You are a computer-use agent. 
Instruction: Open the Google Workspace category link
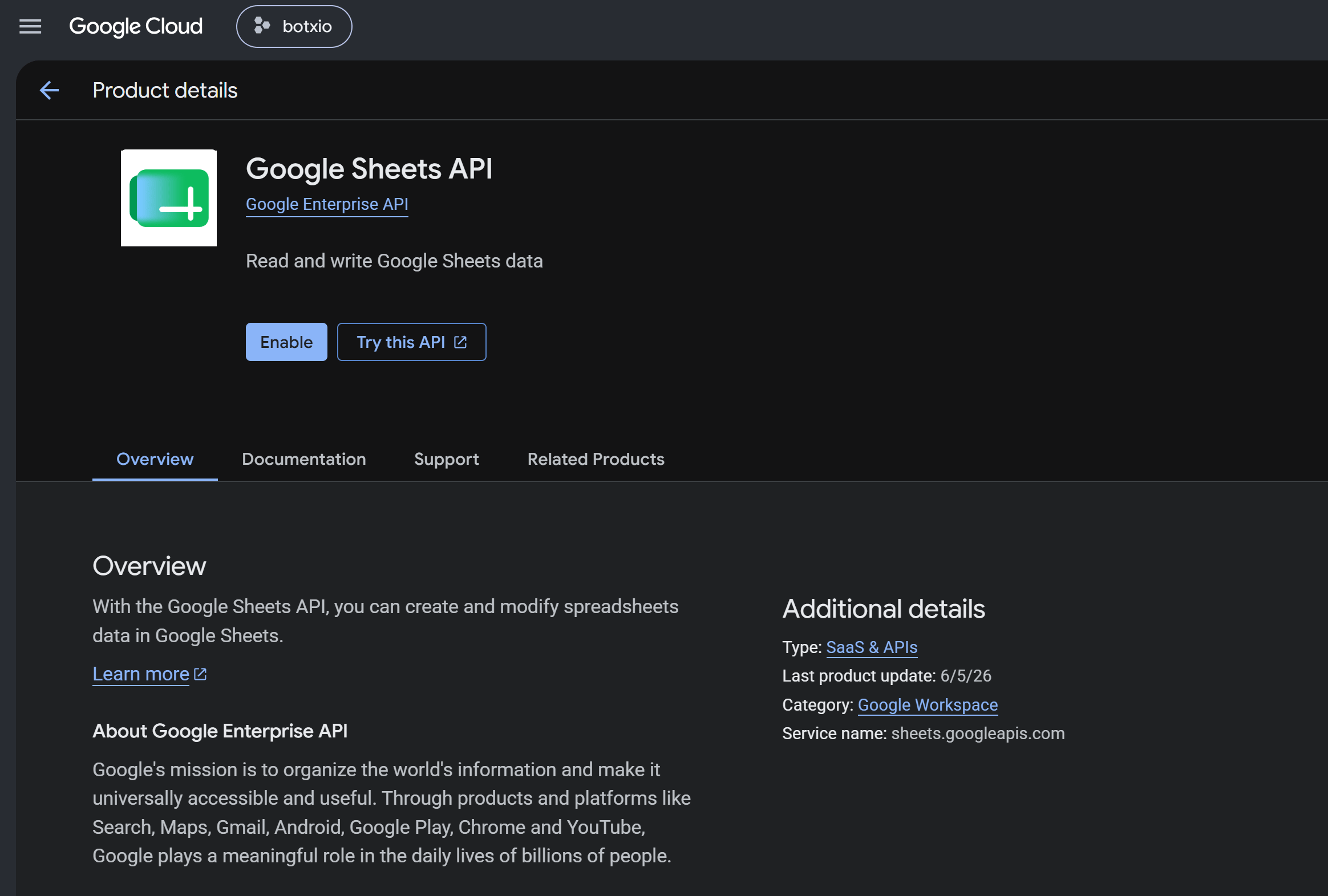[x=928, y=704]
